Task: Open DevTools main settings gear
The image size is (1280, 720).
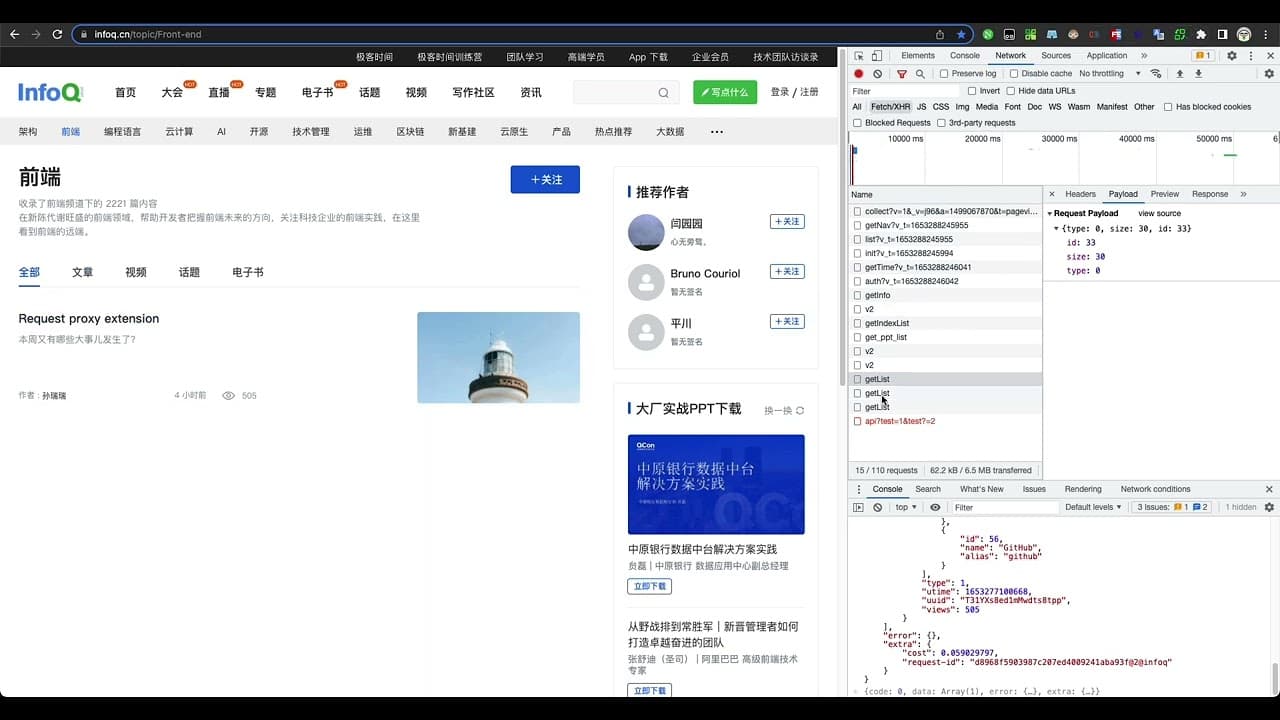Action: click(x=1232, y=56)
